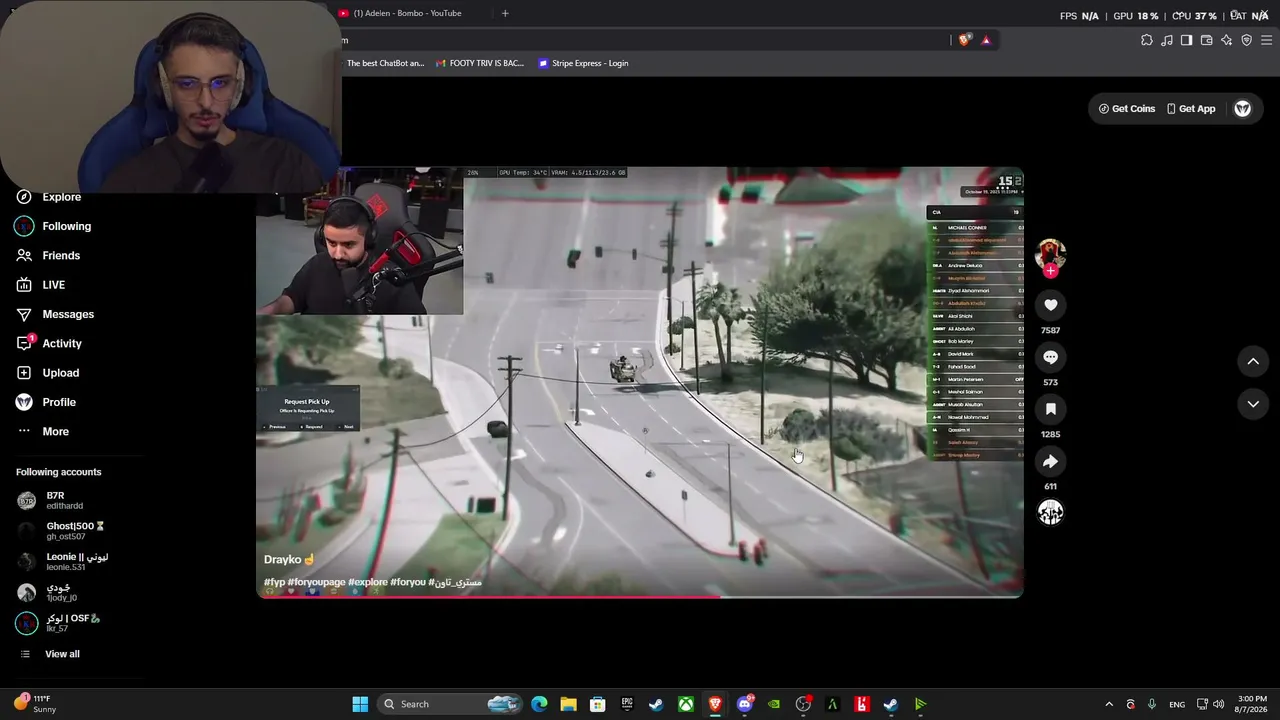Viewport: 1280px width, 720px height.
Task: Open Discord from the taskbar
Action: pyautogui.click(x=744, y=704)
